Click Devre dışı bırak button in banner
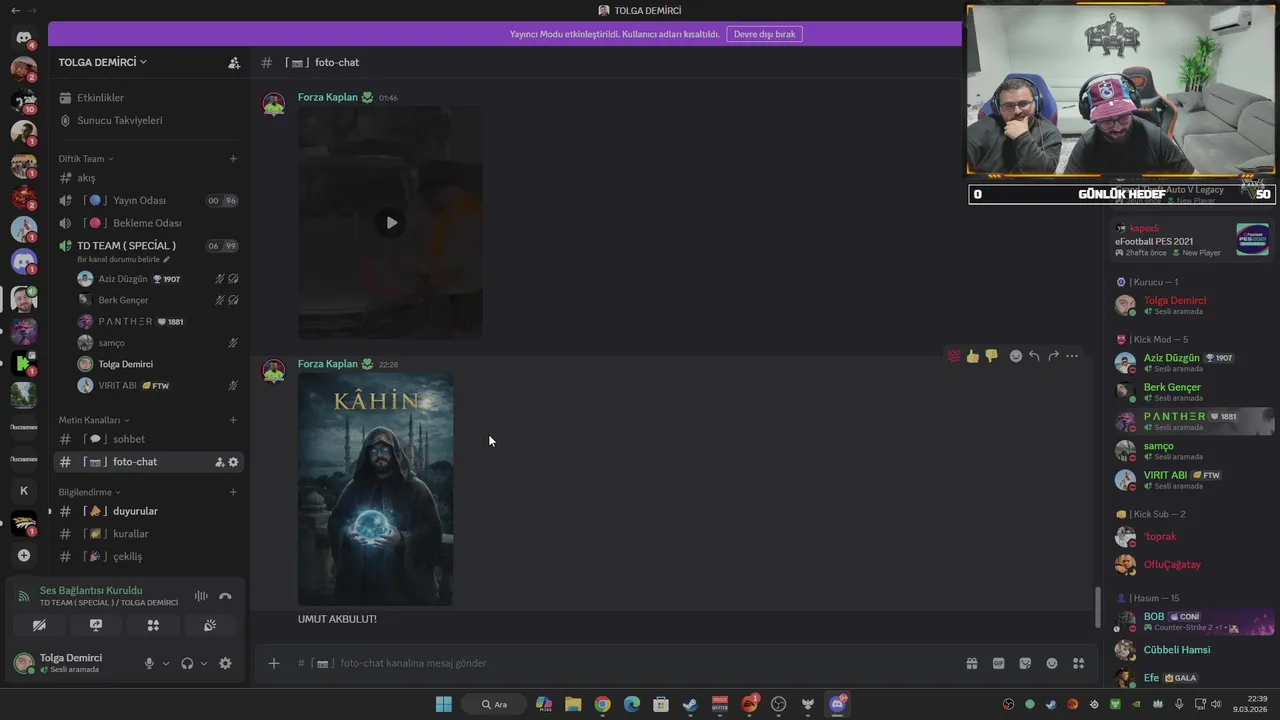Screen dimensions: 1280x720 click(764, 34)
